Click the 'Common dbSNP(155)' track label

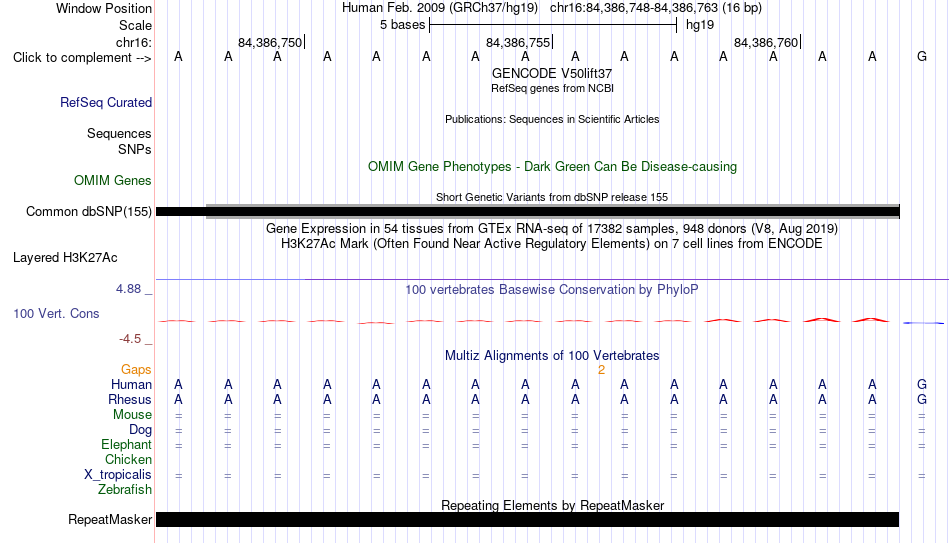point(88,212)
